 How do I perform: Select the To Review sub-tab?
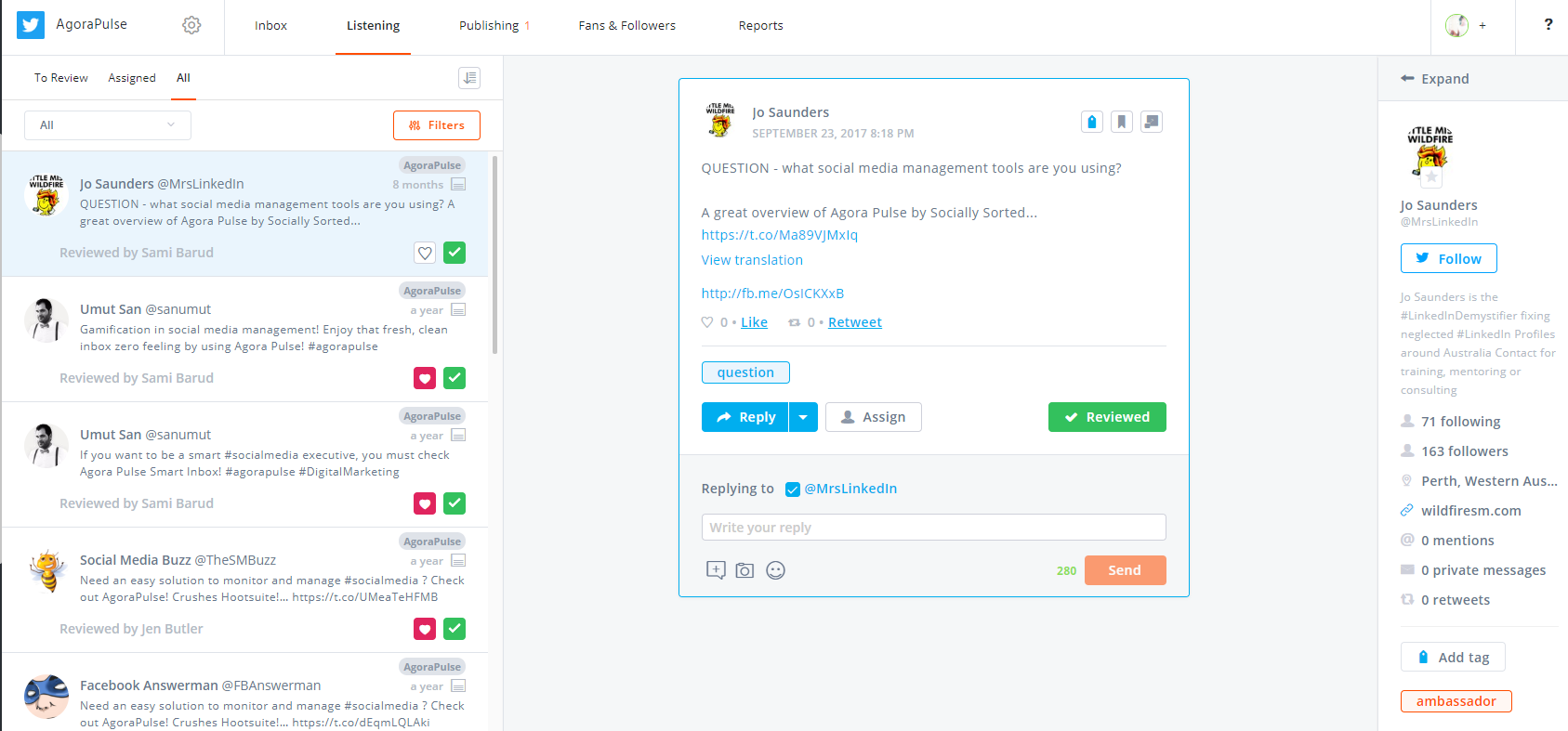(x=61, y=78)
